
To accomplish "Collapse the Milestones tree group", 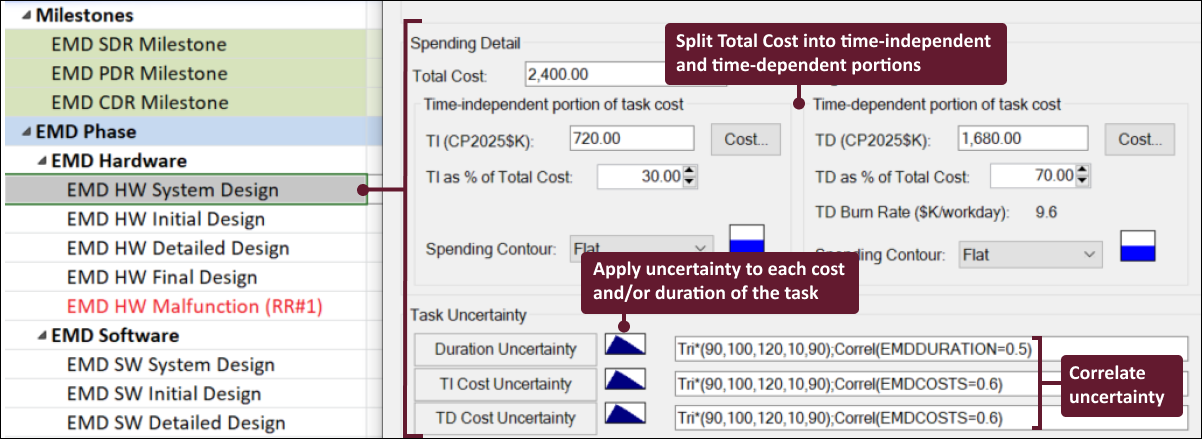I will tap(25, 16).
